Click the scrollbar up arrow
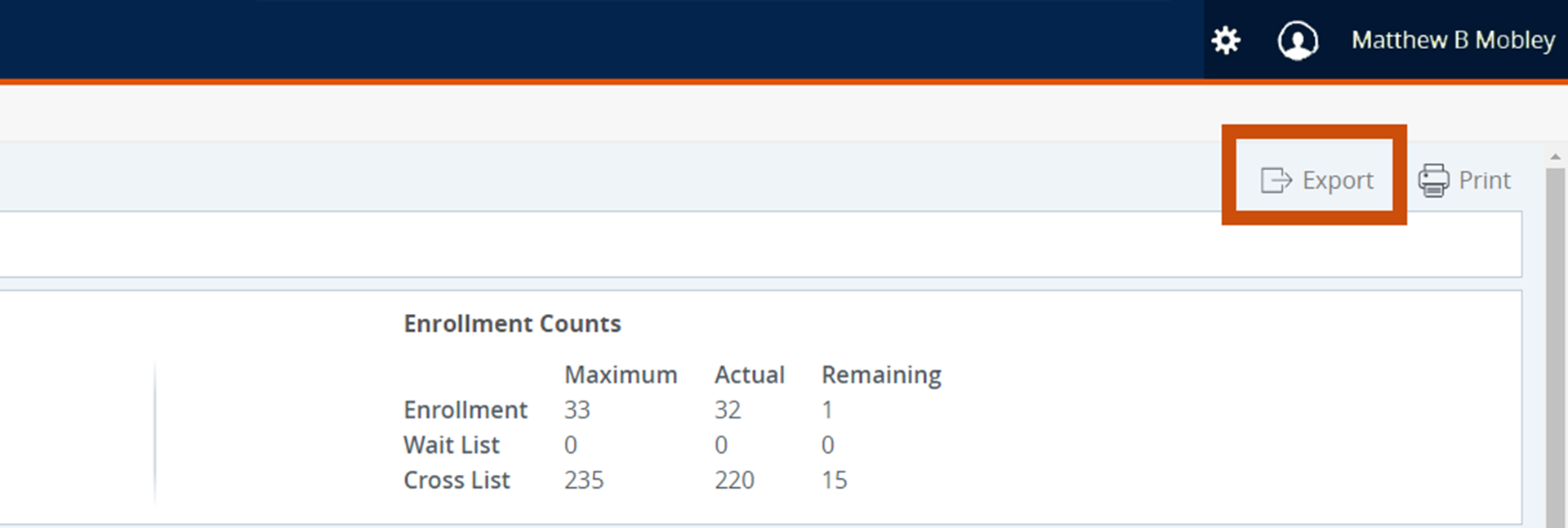The image size is (1568, 528). (x=1555, y=157)
